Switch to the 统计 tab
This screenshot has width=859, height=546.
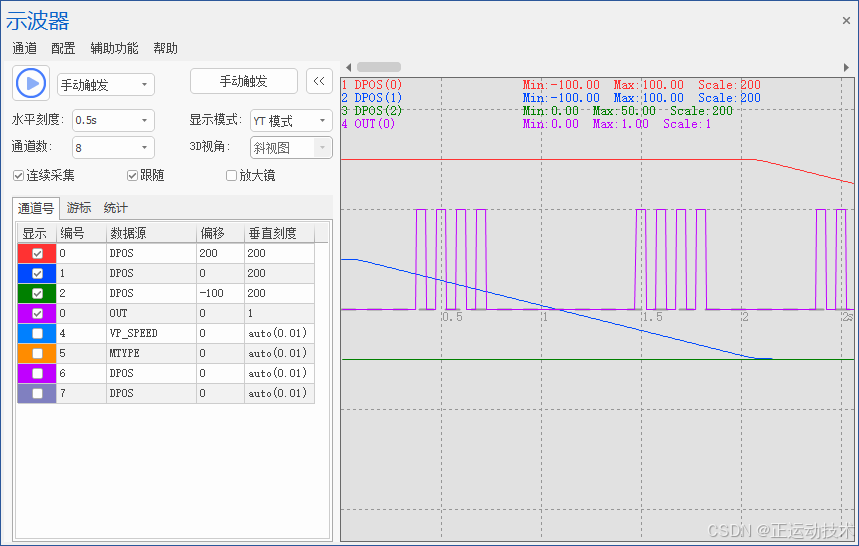point(116,208)
